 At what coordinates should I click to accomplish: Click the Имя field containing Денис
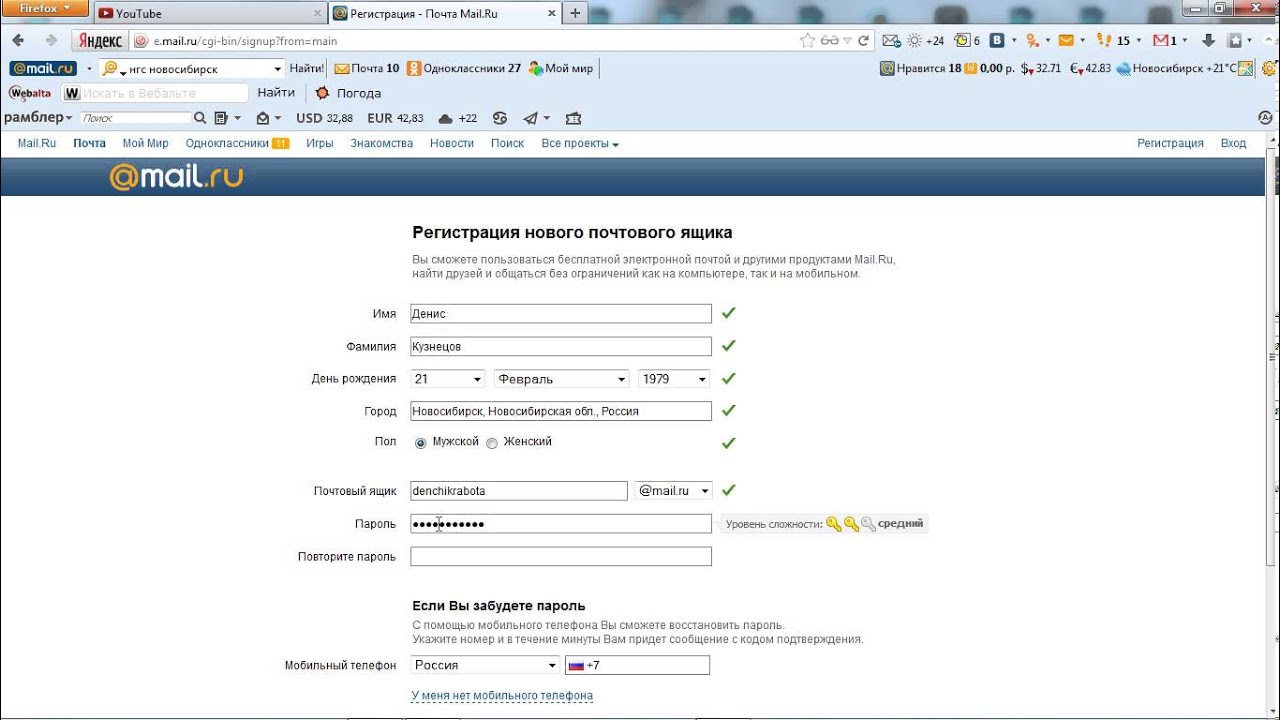click(x=561, y=314)
